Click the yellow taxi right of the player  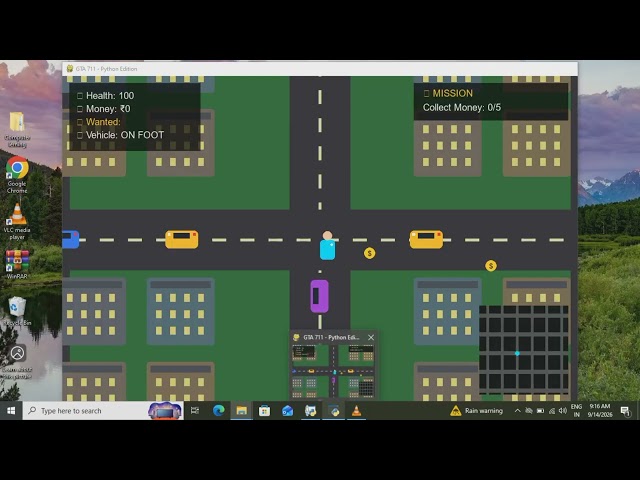pos(426,240)
